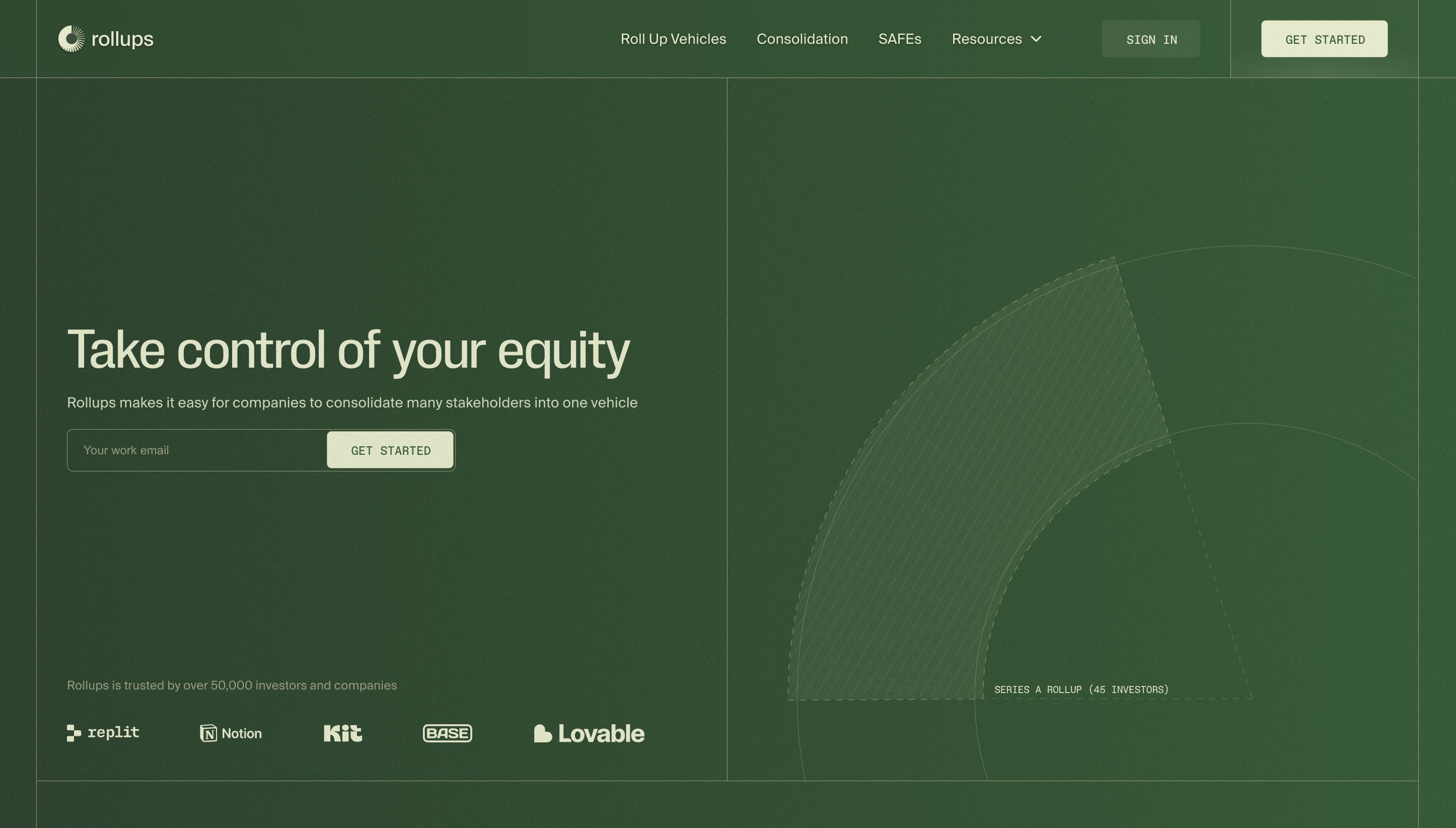Click Get Started in the header
Viewport: 1456px width, 828px height.
click(x=1324, y=39)
